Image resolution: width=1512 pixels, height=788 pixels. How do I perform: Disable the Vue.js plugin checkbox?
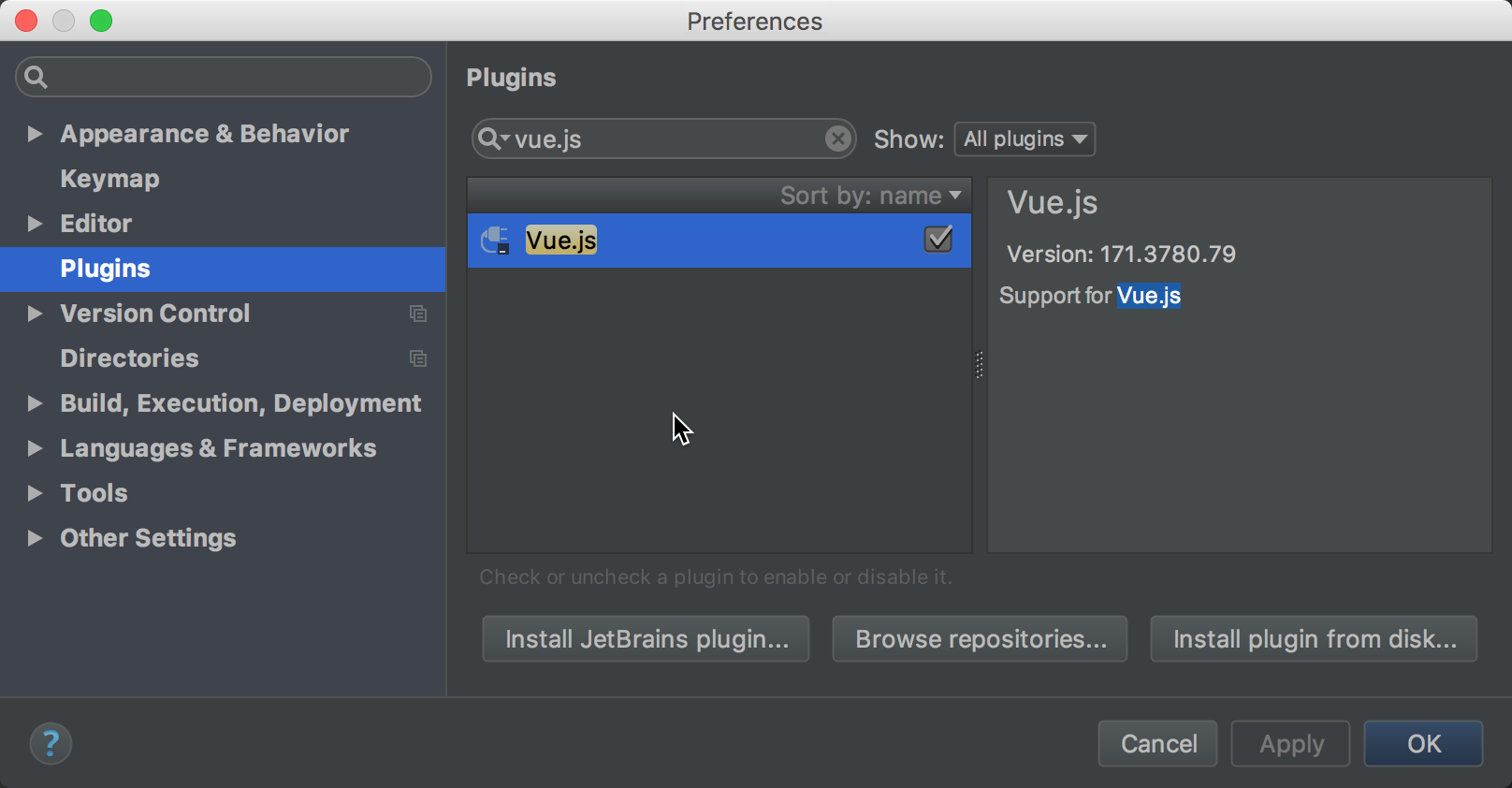938,240
